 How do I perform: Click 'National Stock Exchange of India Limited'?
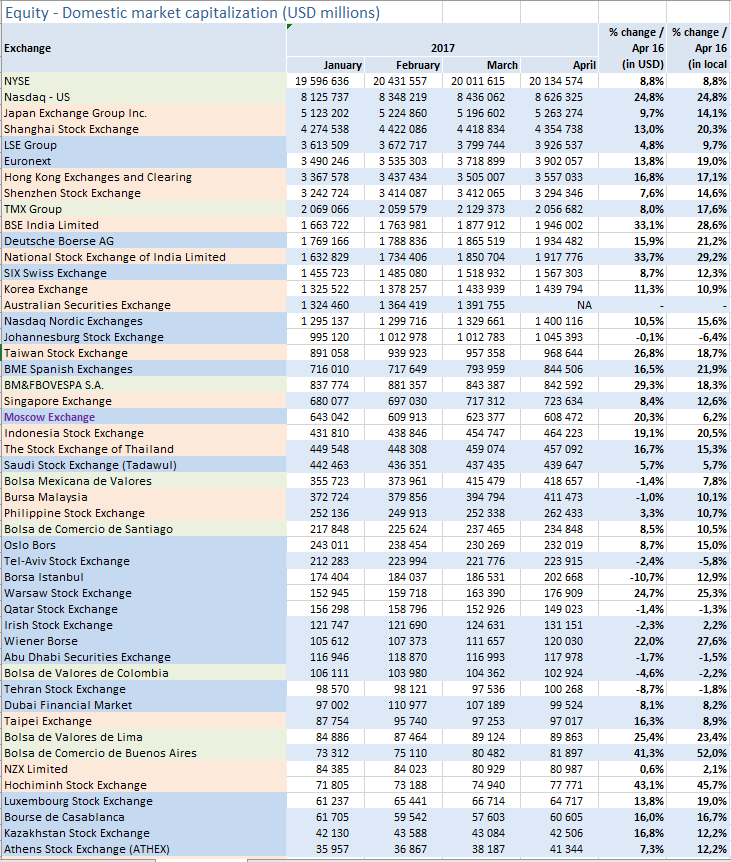(x=144, y=257)
